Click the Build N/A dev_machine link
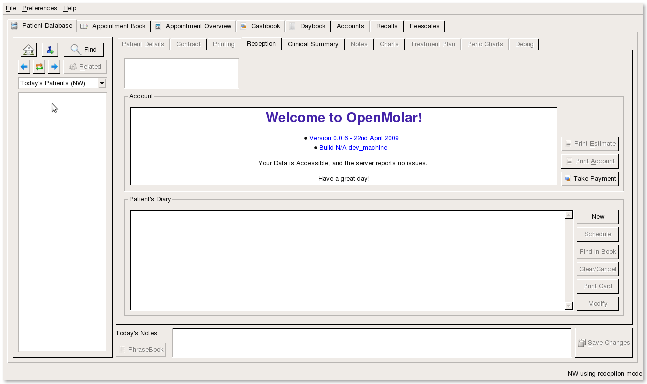 point(353,148)
